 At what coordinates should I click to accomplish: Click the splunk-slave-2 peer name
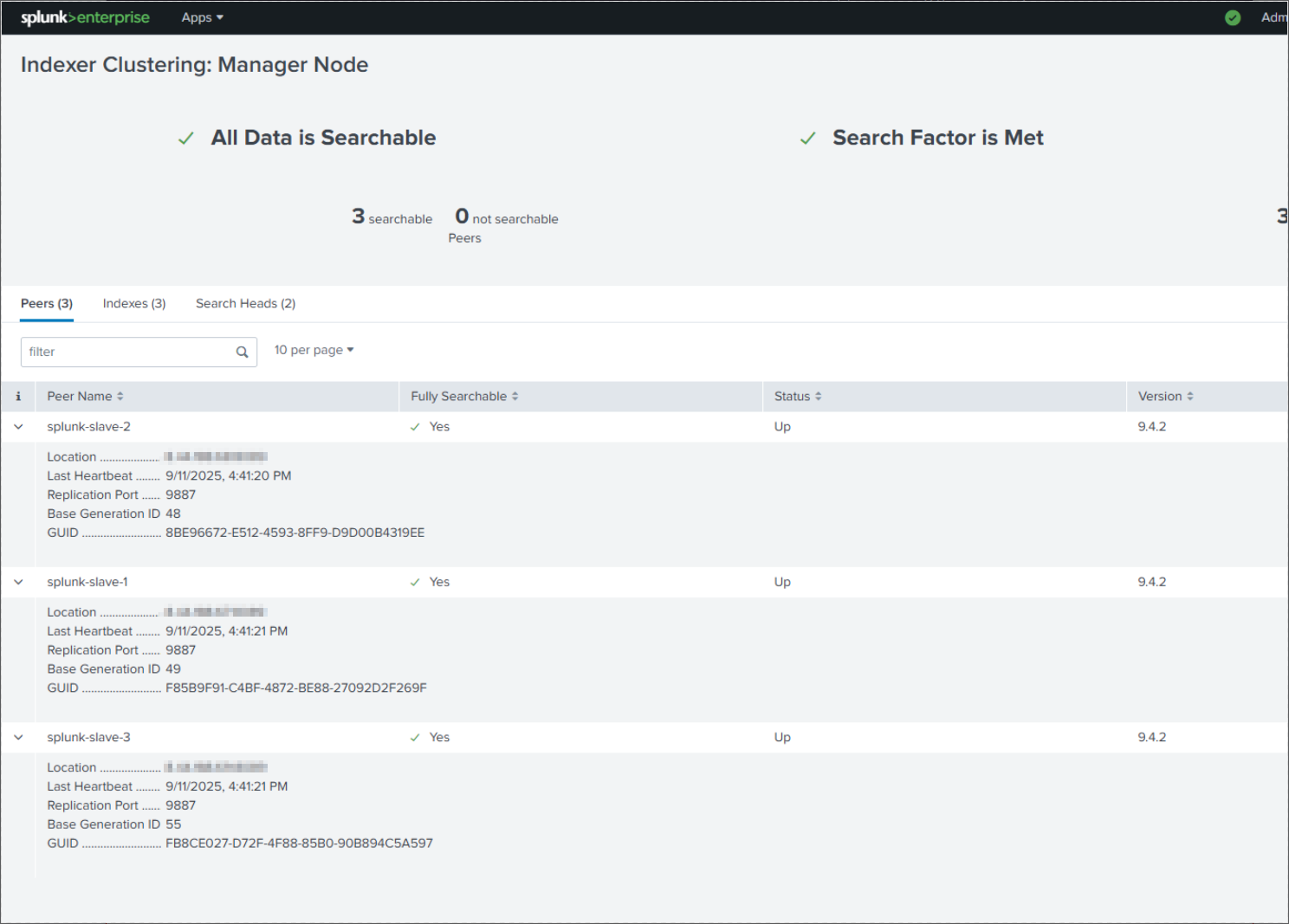(x=88, y=427)
